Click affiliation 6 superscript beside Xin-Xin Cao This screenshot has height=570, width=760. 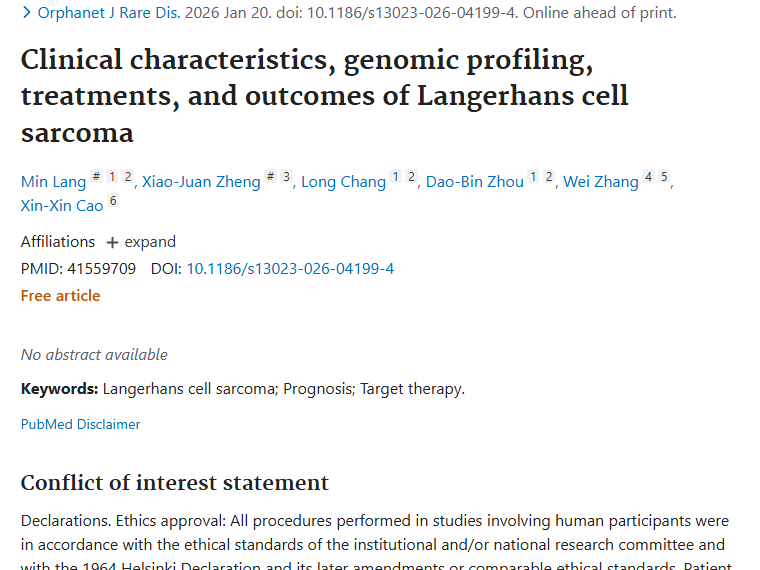[113, 202]
